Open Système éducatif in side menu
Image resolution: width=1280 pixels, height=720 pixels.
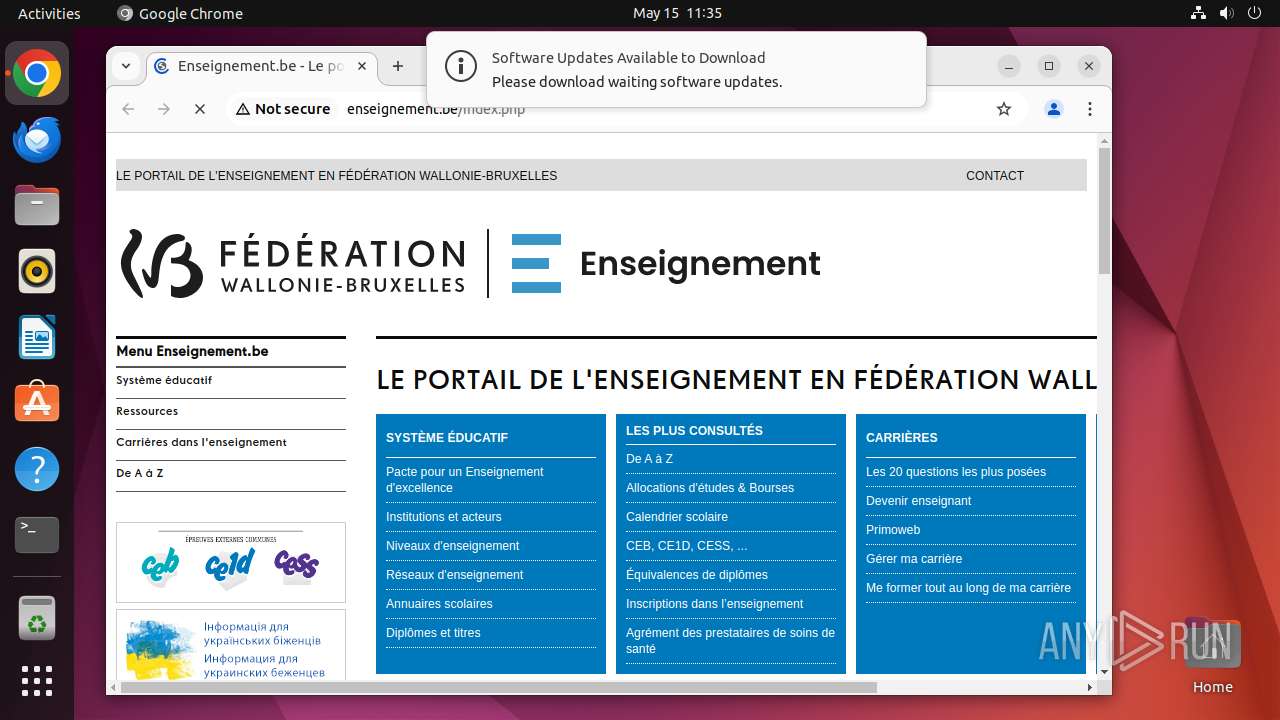click(x=164, y=381)
